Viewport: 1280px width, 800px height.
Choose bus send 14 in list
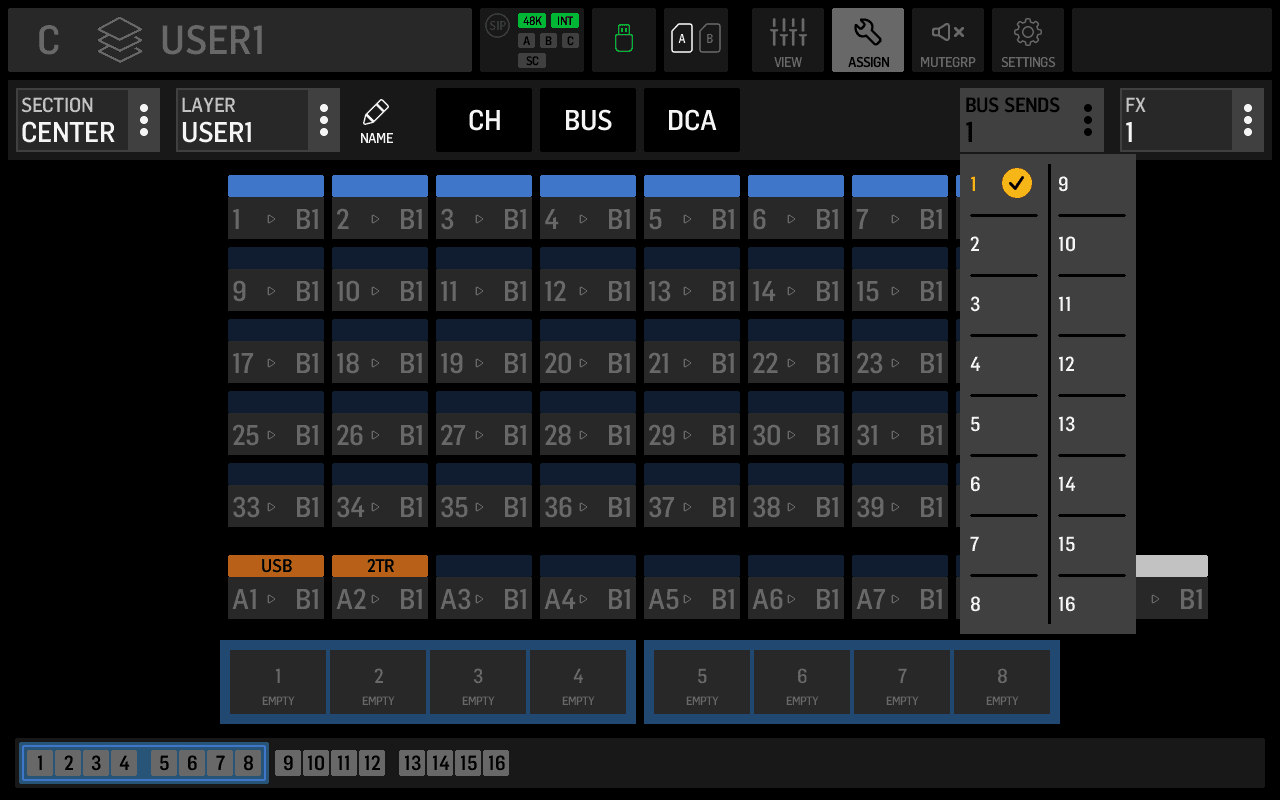[1092, 485]
